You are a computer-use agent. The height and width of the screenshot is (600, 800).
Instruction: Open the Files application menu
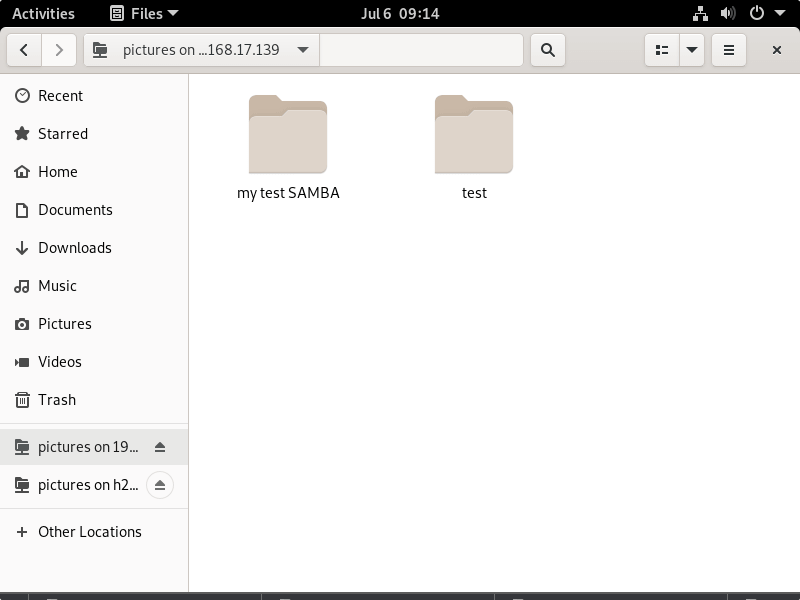(x=144, y=13)
